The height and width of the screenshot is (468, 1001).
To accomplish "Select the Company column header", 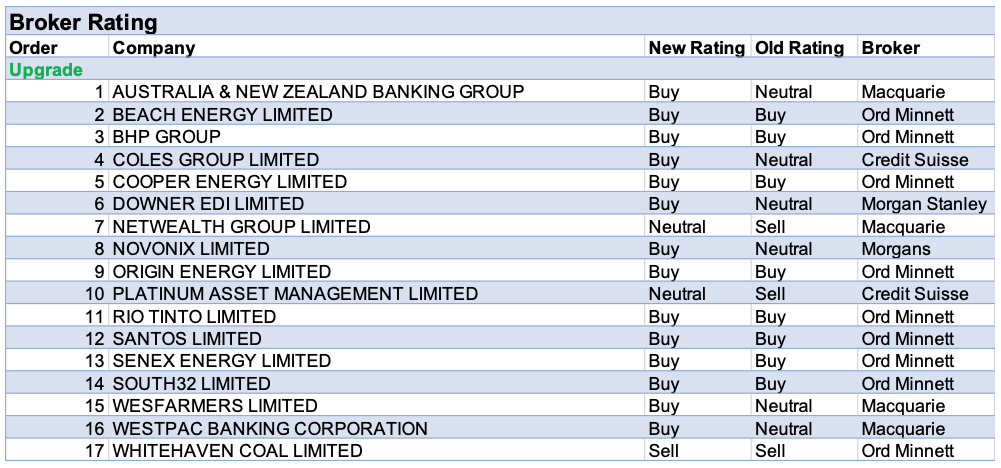I will tap(154, 47).
